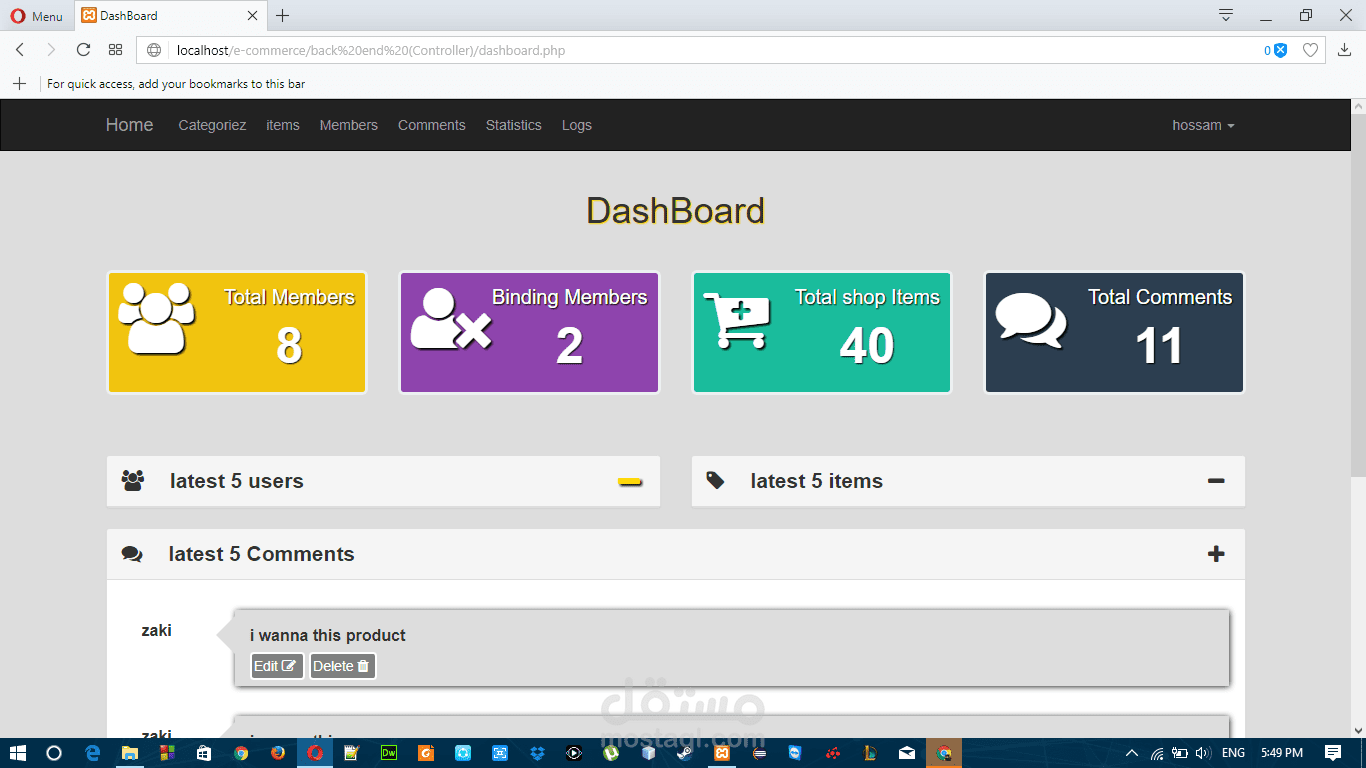Open Members navigation link
This screenshot has width=1366, height=768.
349,125
